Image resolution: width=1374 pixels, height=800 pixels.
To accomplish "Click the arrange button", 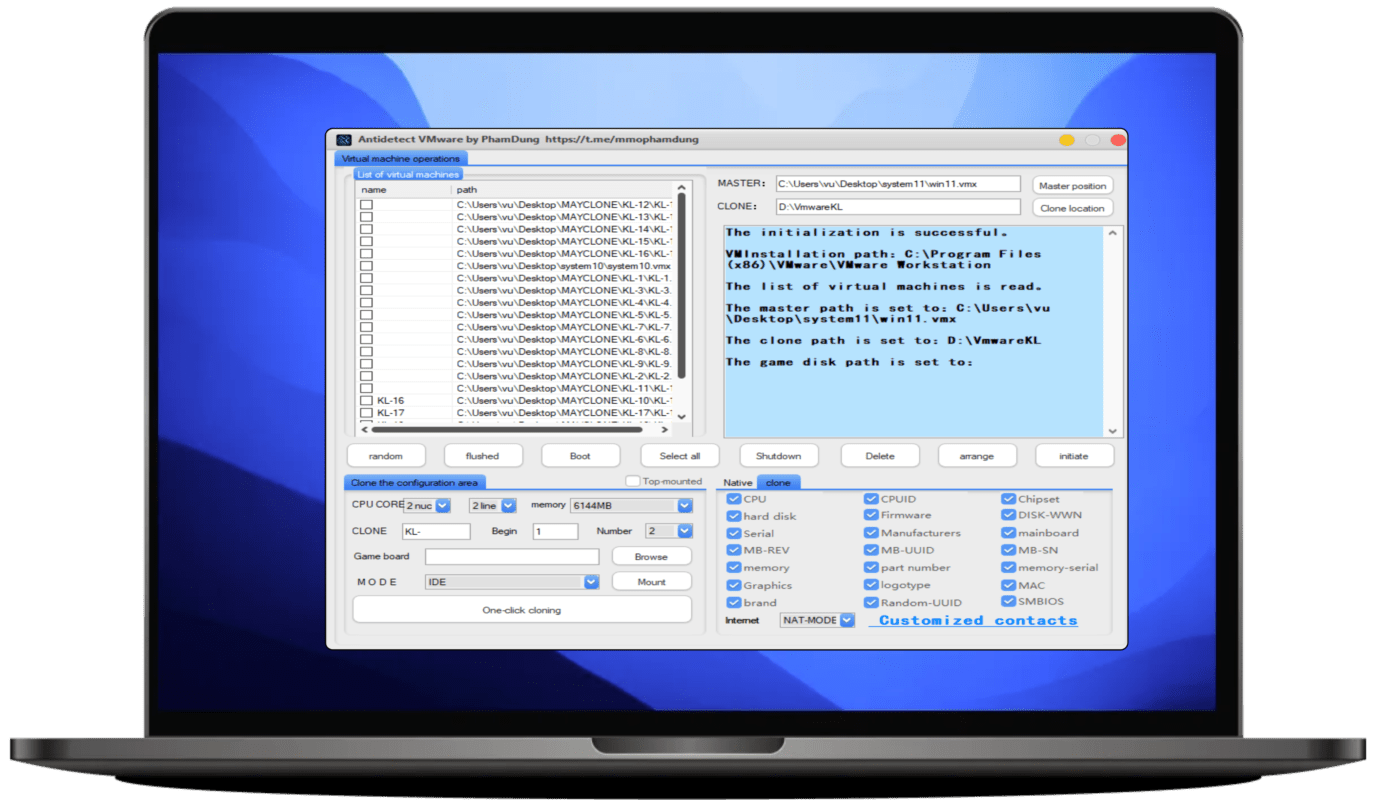I will (x=977, y=456).
